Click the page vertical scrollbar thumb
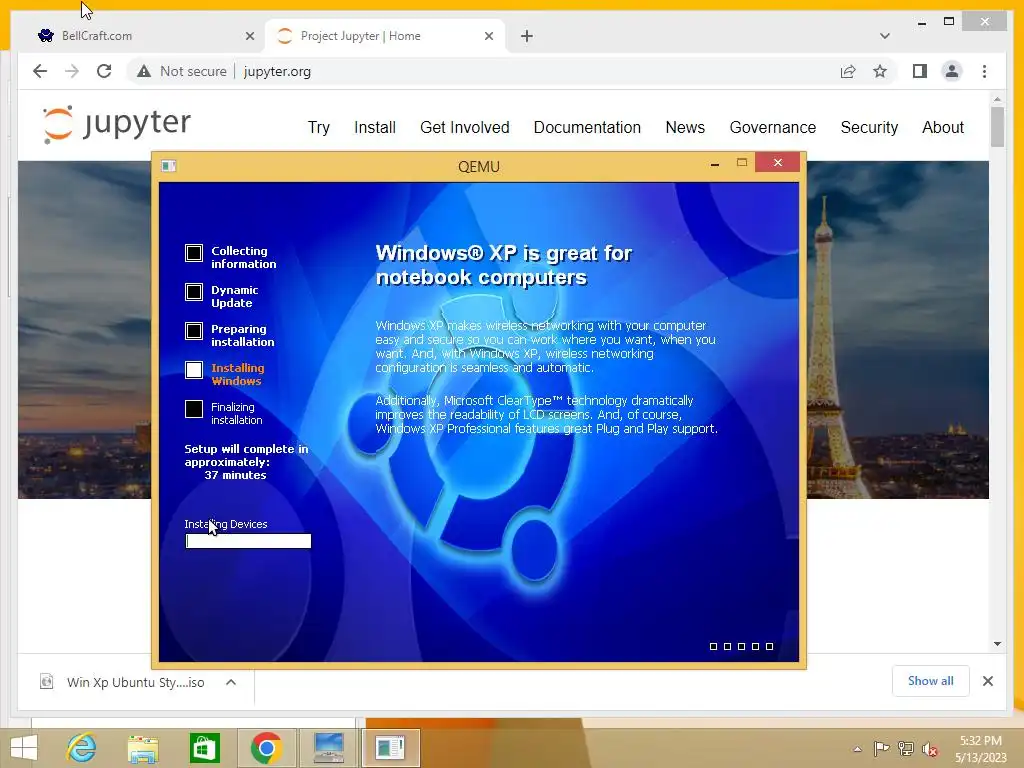Viewport: 1024px width, 768px height. (x=997, y=127)
